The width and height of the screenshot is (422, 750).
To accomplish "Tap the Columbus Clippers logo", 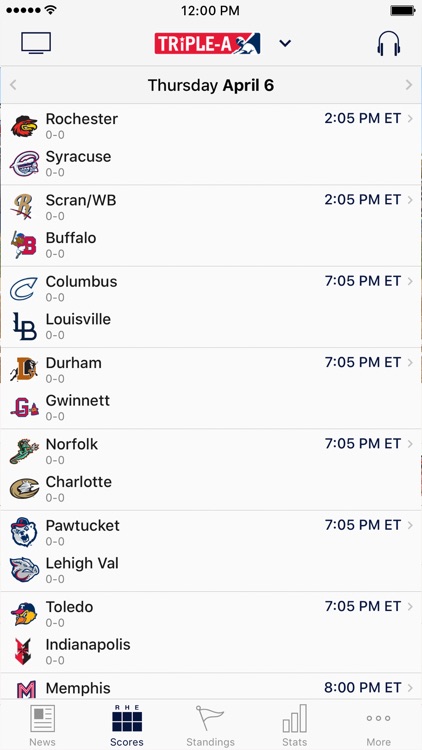I will coord(24,288).
